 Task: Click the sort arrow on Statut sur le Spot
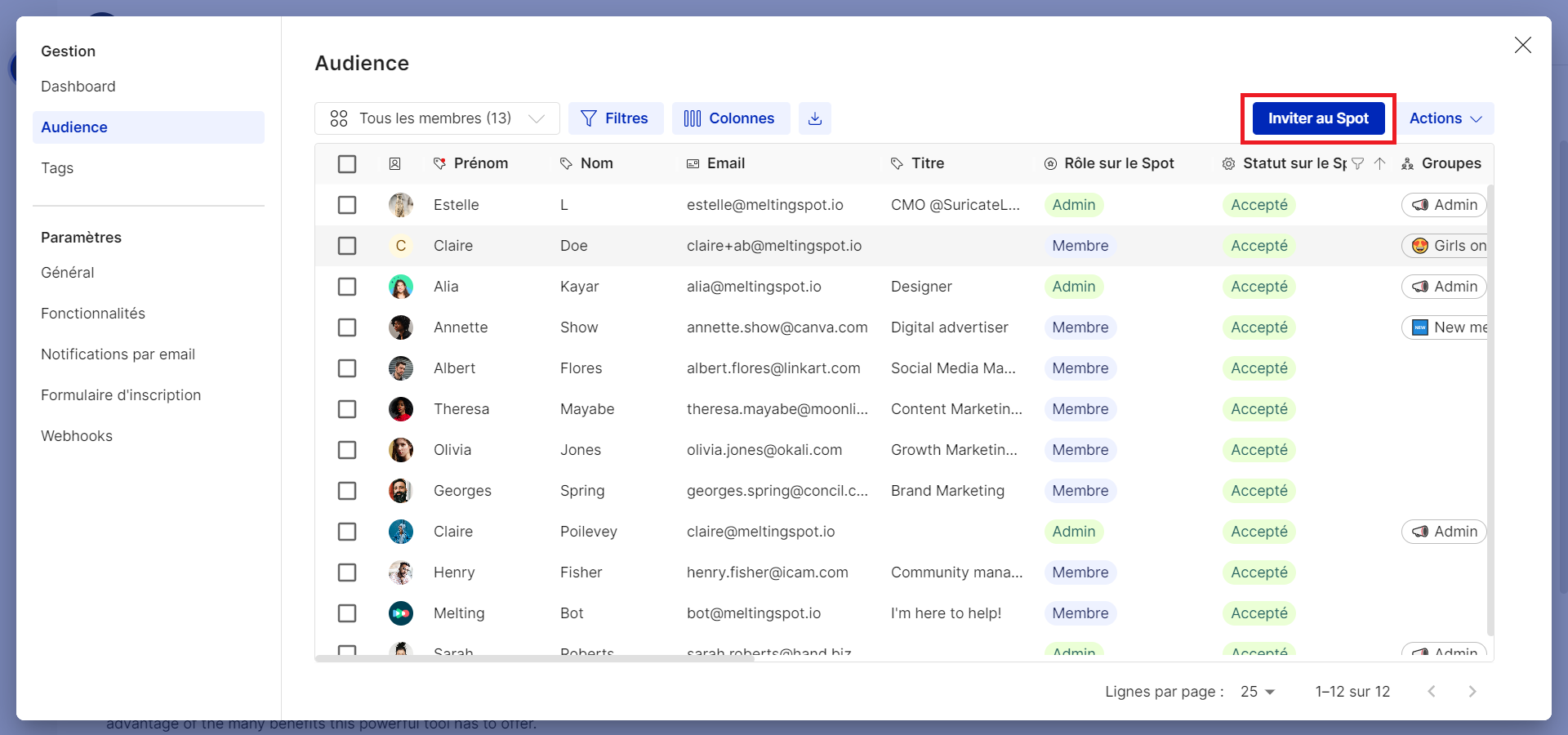(x=1380, y=163)
